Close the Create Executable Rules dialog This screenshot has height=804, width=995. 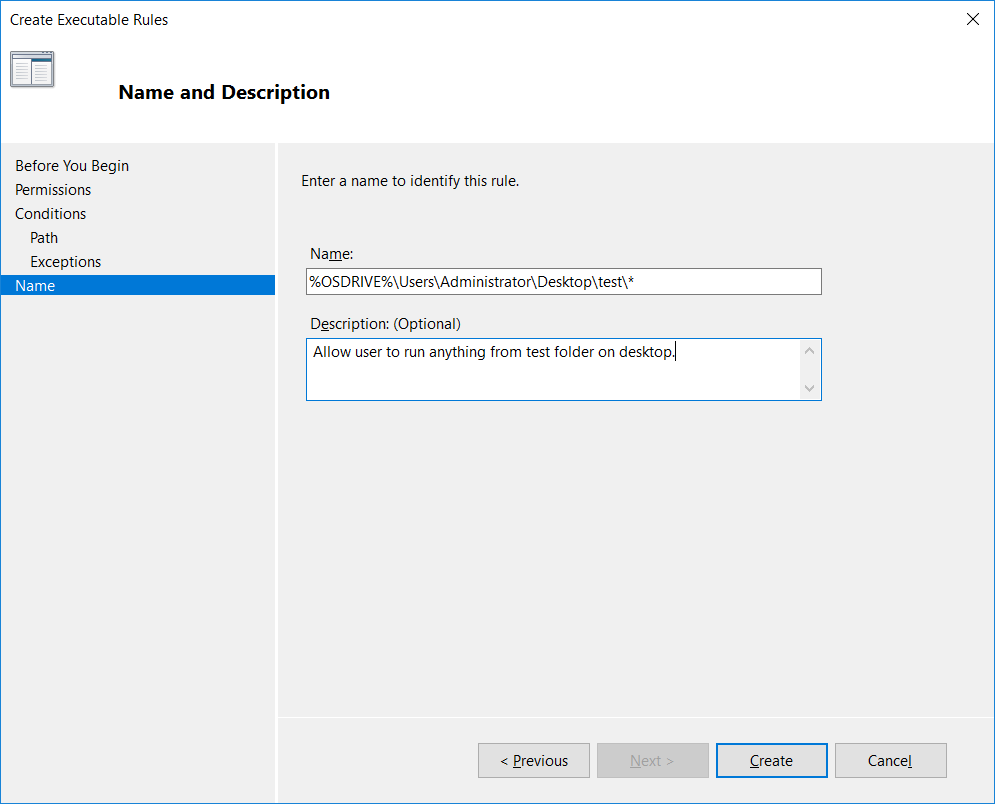click(x=972, y=20)
